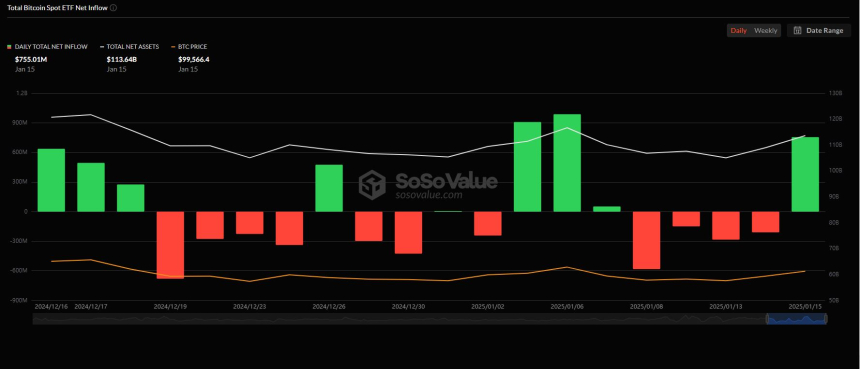
Task: Click the 2025/01/15 x-axis date label
Action: click(x=805, y=307)
